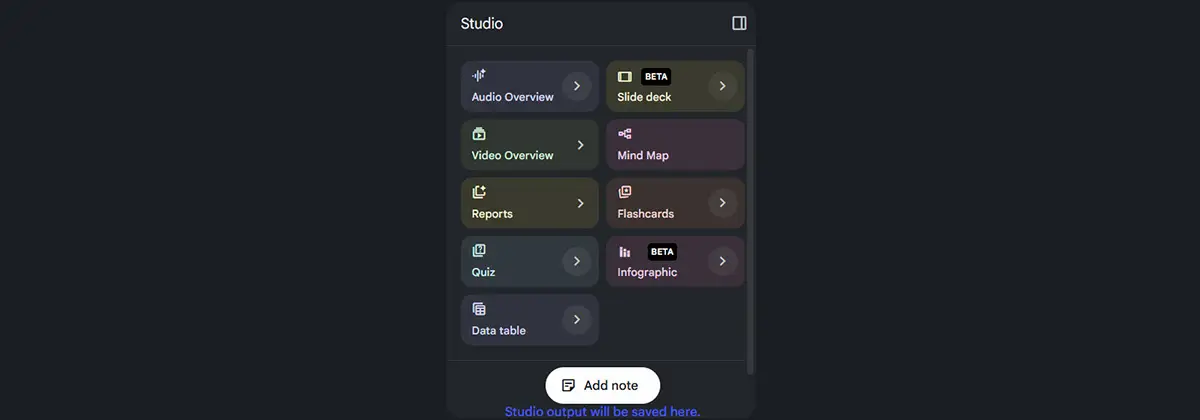Collapse the Studio panel using the top-right icon
1200x420 pixels.
(739, 23)
